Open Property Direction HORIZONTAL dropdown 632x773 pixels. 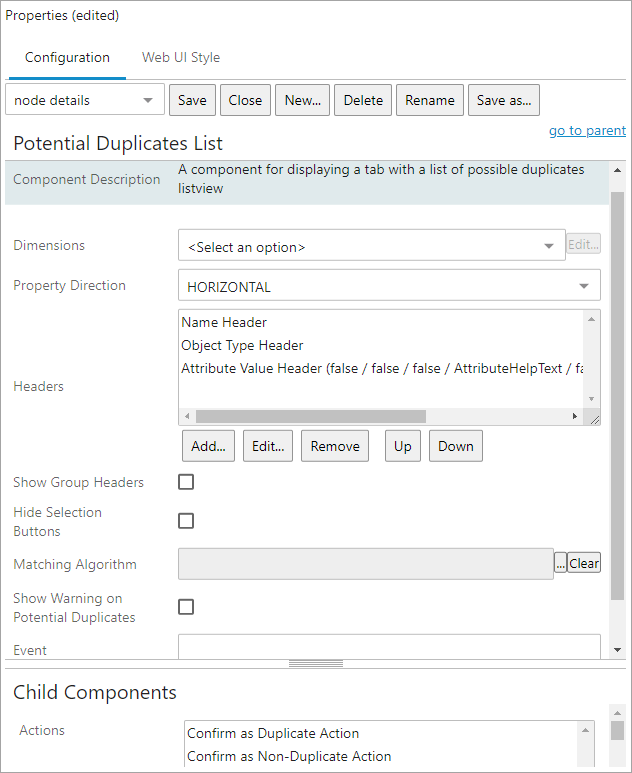tap(389, 286)
